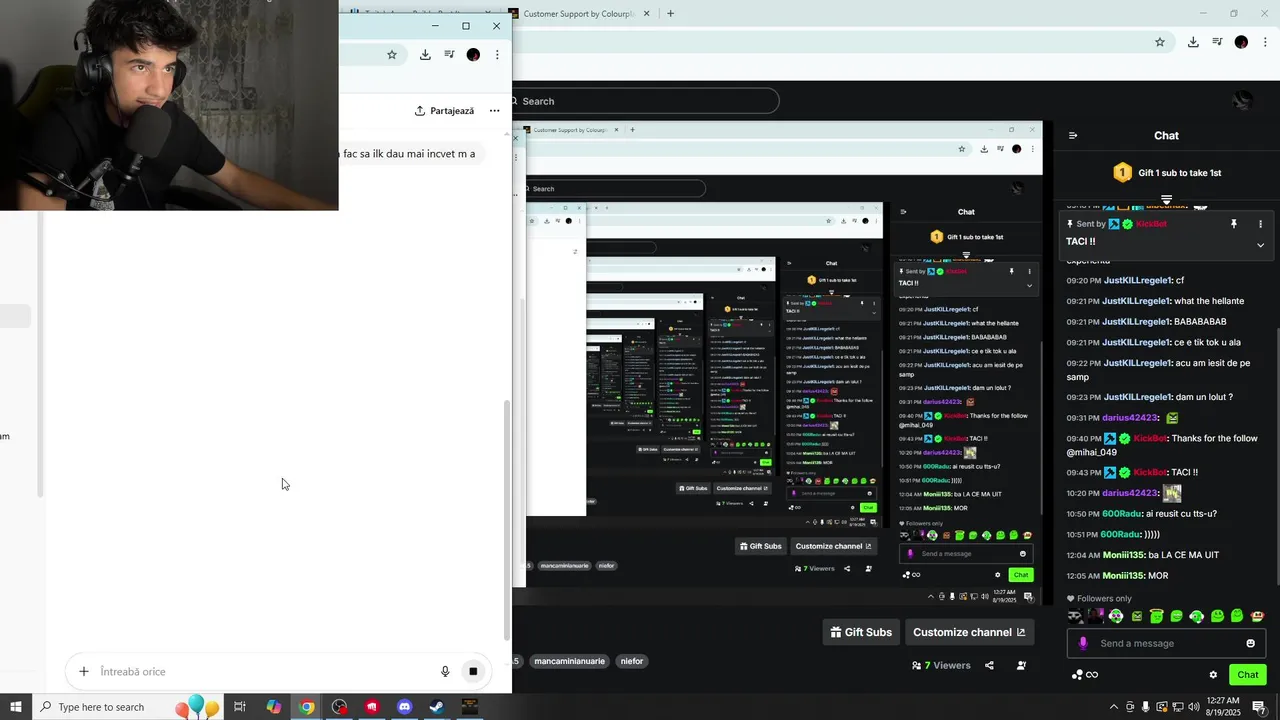This screenshot has height=720, width=1280.
Task: Open chat settings gear
Action: (x=1213, y=675)
